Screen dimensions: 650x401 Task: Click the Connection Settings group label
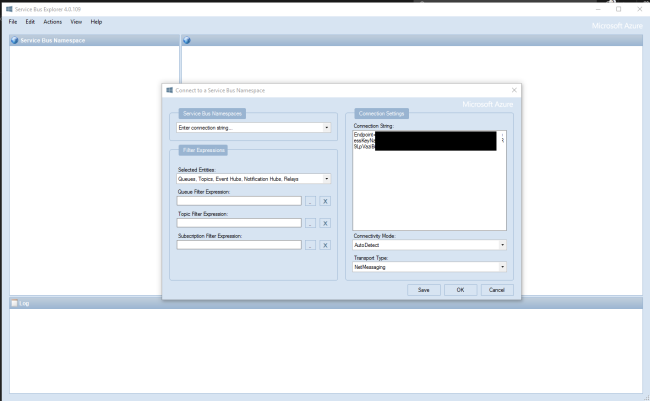click(x=381, y=114)
